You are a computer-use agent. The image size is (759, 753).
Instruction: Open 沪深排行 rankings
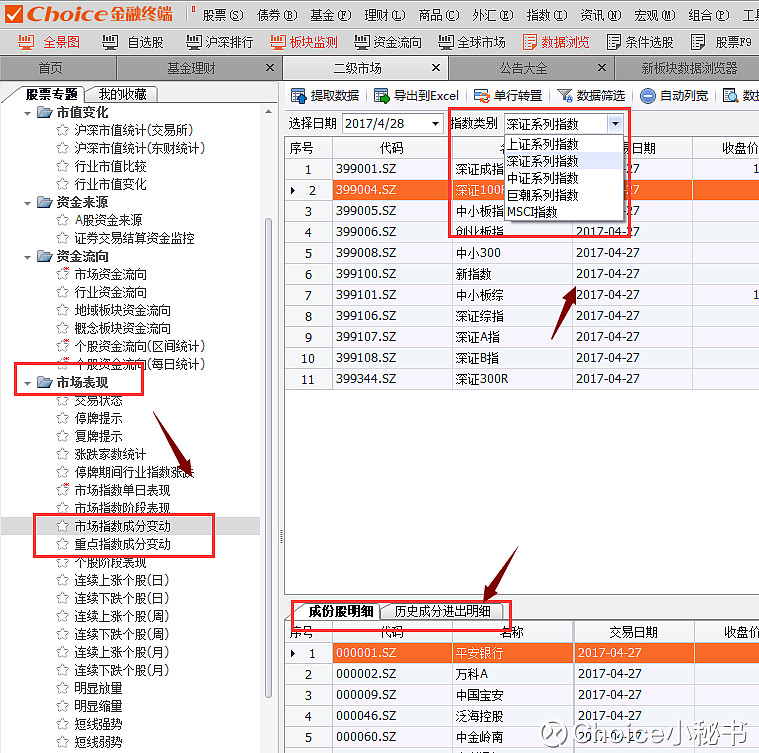tap(219, 42)
